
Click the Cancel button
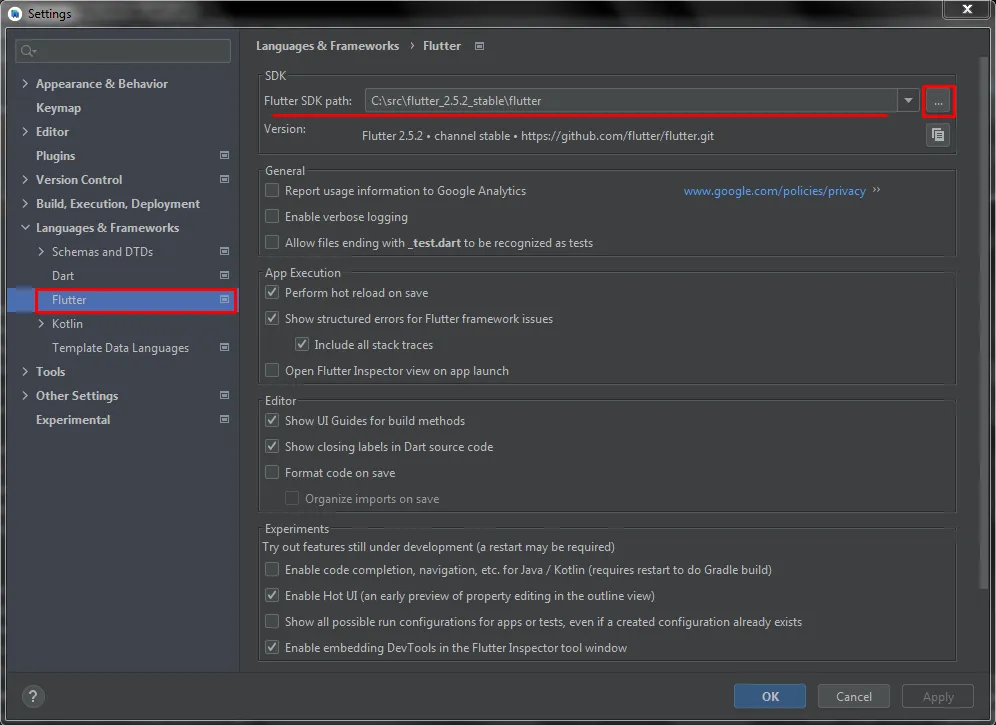tap(854, 696)
